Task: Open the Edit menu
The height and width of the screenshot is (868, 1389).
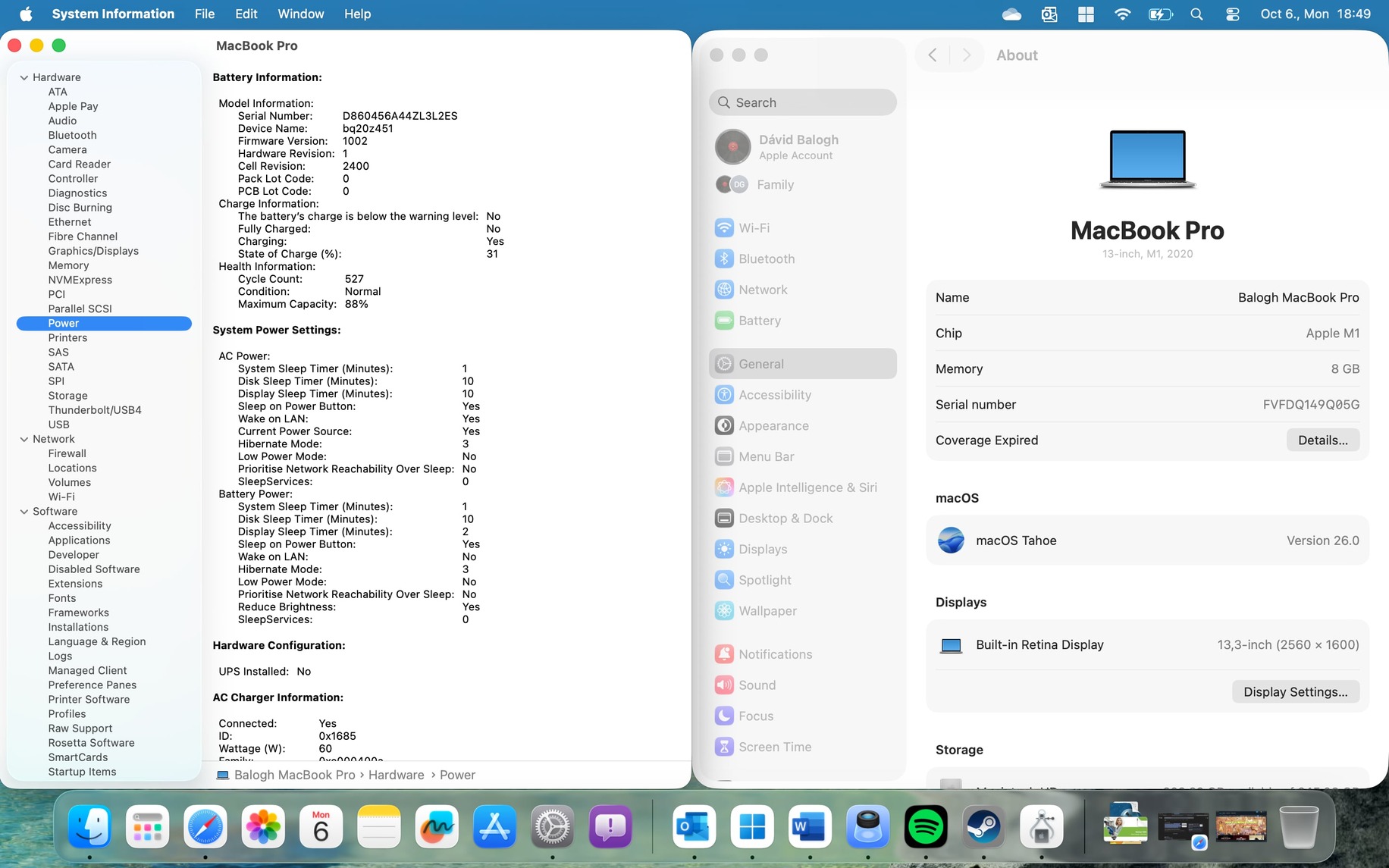Action: pyautogui.click(x=246, y=14)
